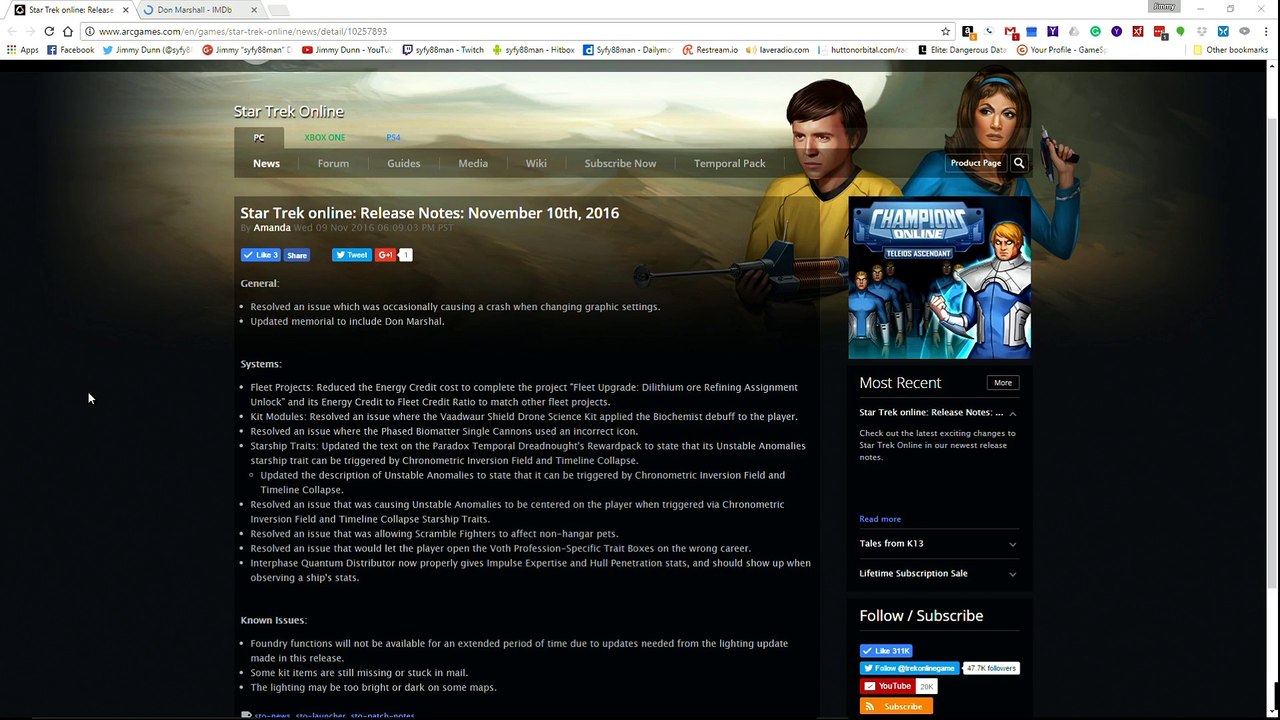This screenshot has height=720, width=1280.
Task: Close the Don Marshall - IMDb tab
Action: [254, 10]
